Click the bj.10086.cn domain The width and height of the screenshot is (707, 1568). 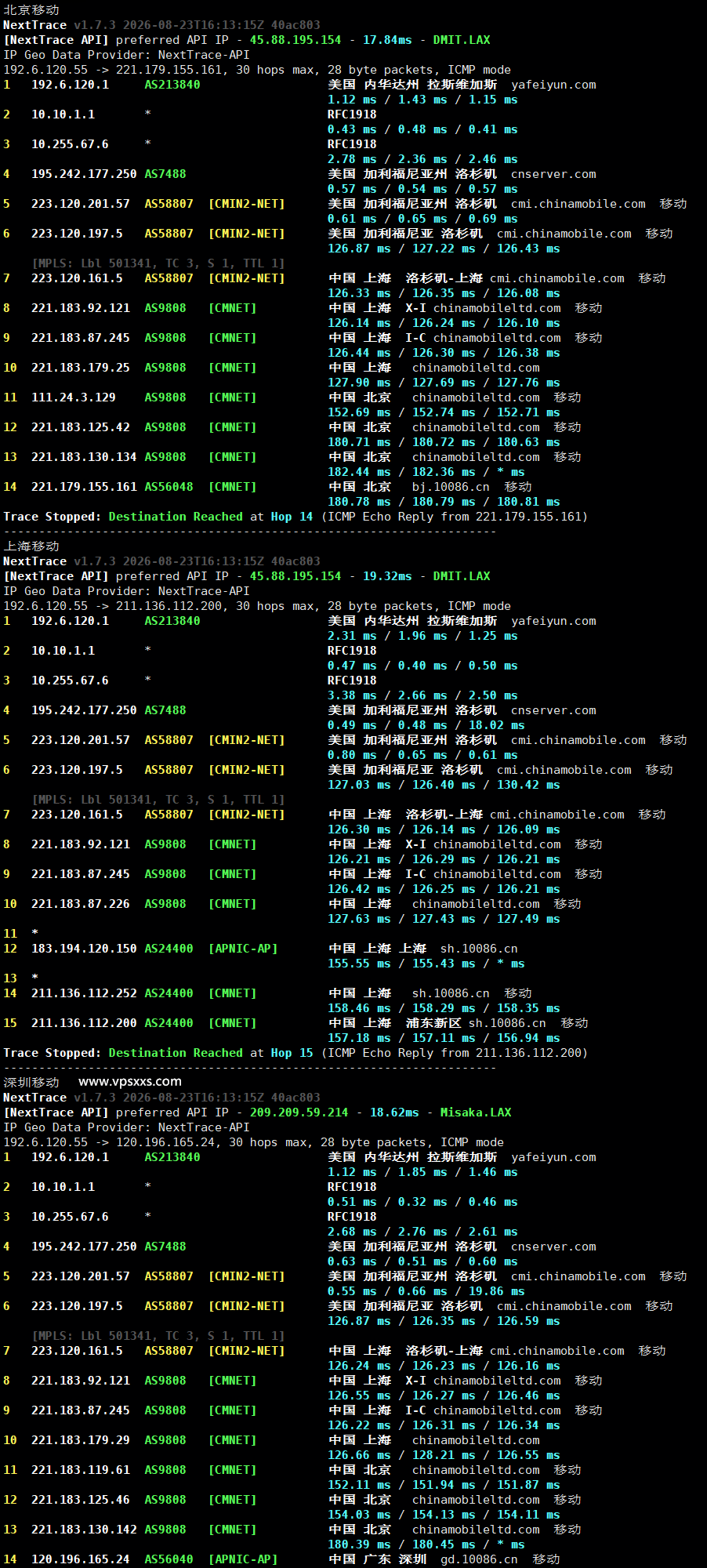451,487
